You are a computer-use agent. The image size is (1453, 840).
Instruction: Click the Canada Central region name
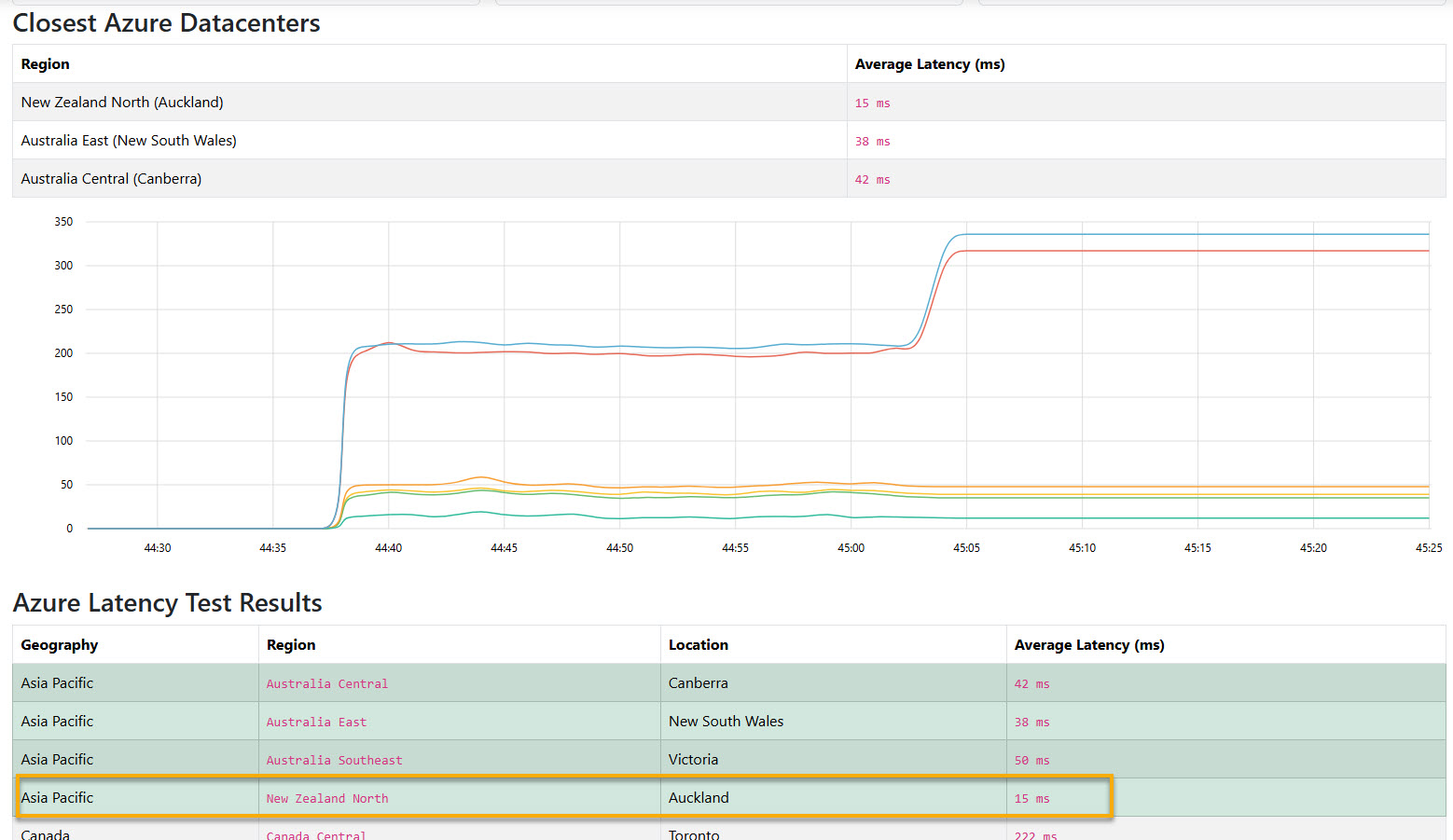316,835
